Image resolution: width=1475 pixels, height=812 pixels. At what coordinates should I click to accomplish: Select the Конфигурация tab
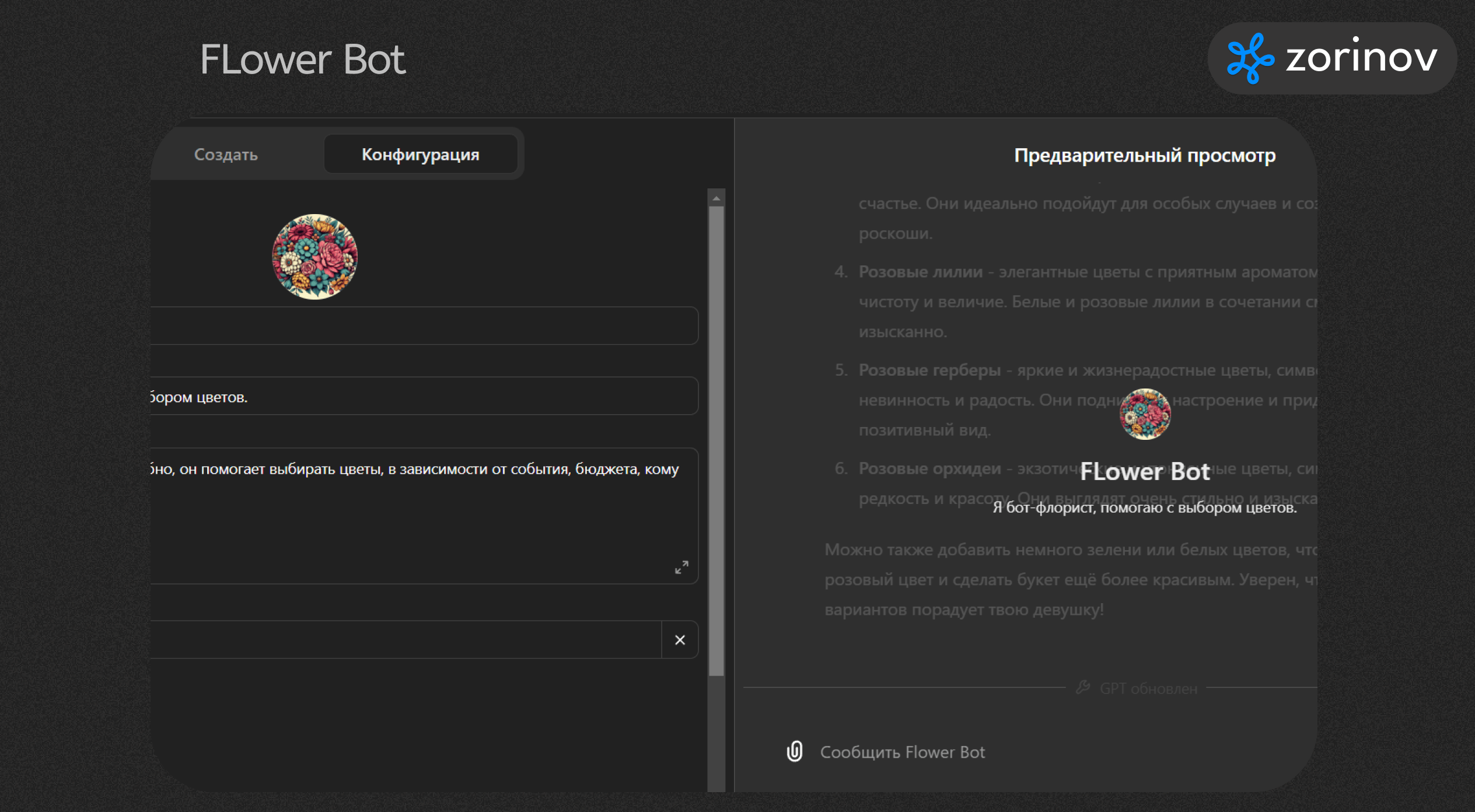[420, 155]
